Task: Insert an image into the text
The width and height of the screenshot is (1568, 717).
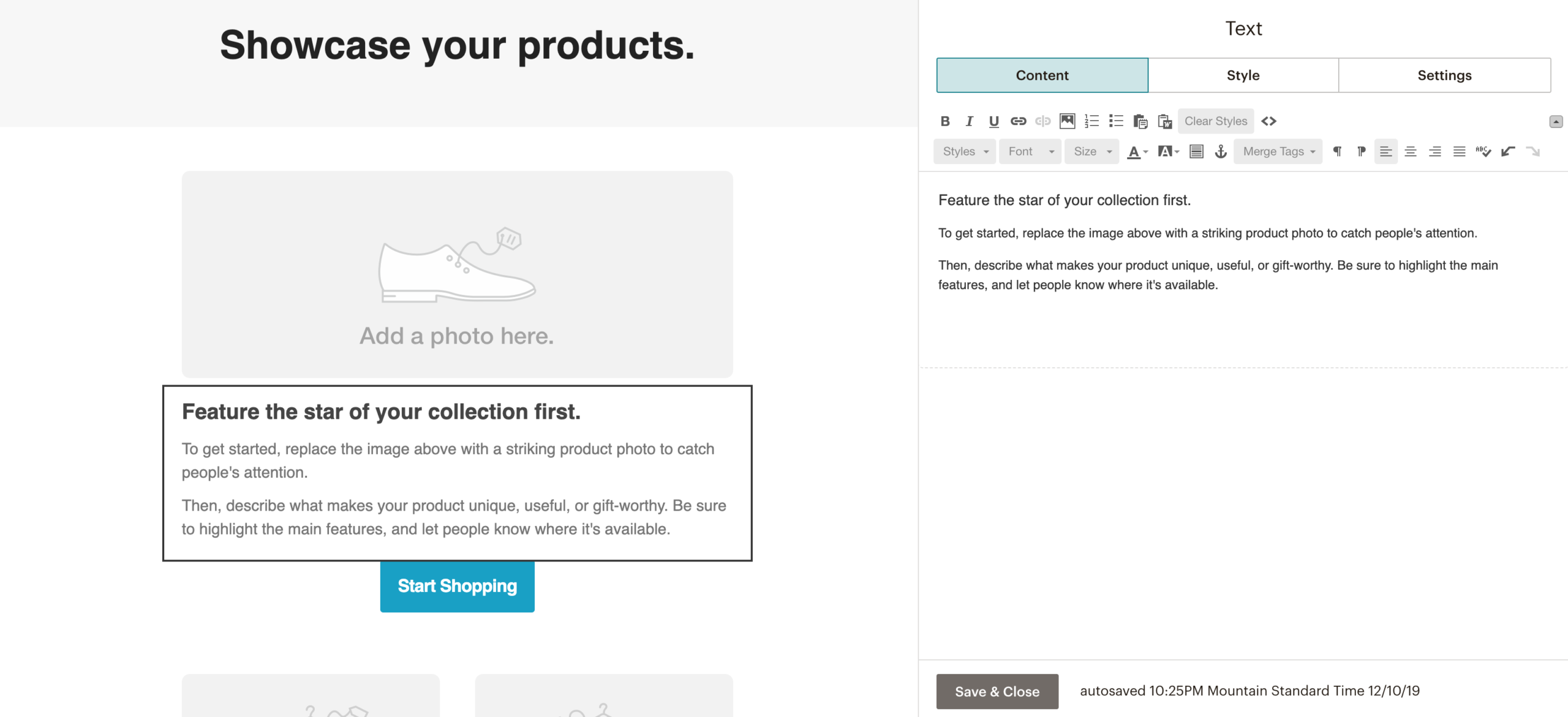Action: [x=1067, y=121]
